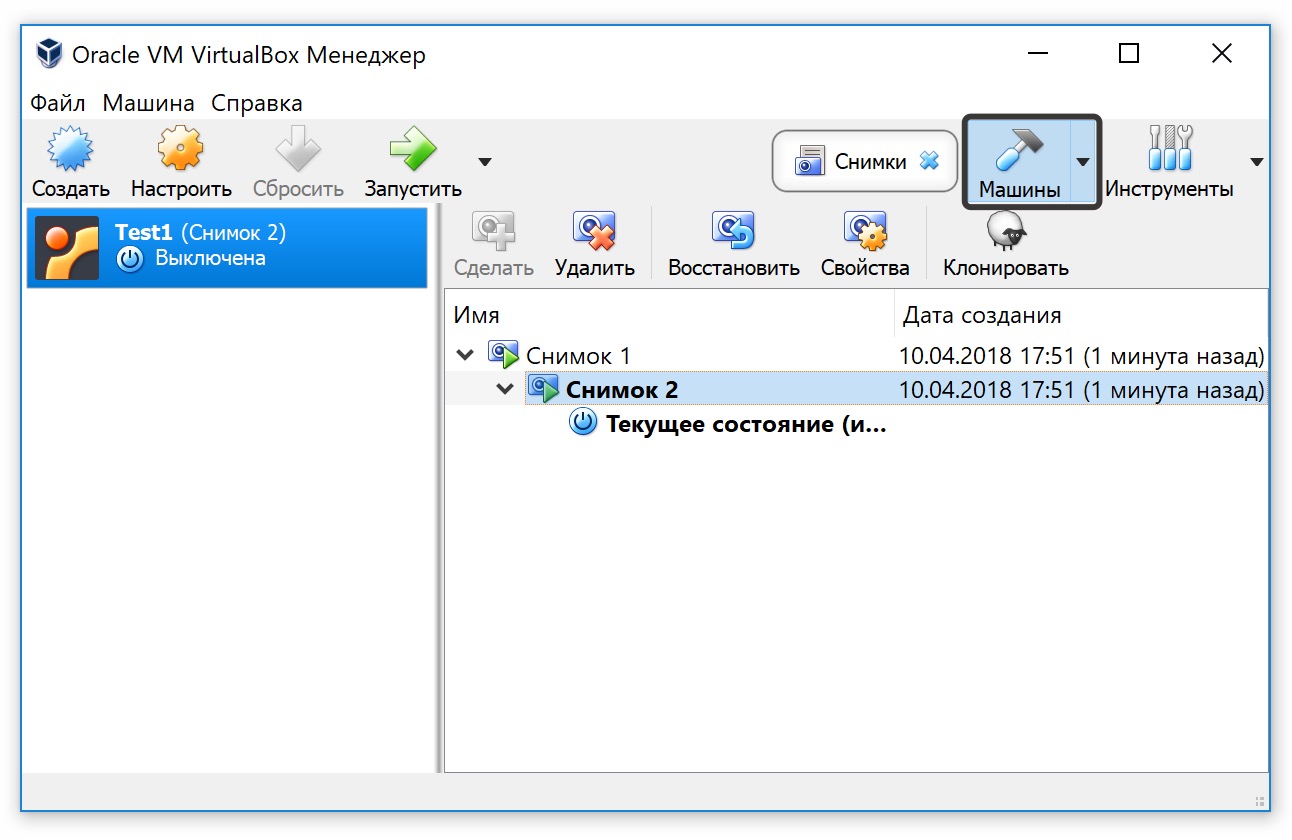Click the Снимок 1 creation date cell
Image resolution: width=1292 pixels, height=840 pixels.
click(x=1082, y=356)
